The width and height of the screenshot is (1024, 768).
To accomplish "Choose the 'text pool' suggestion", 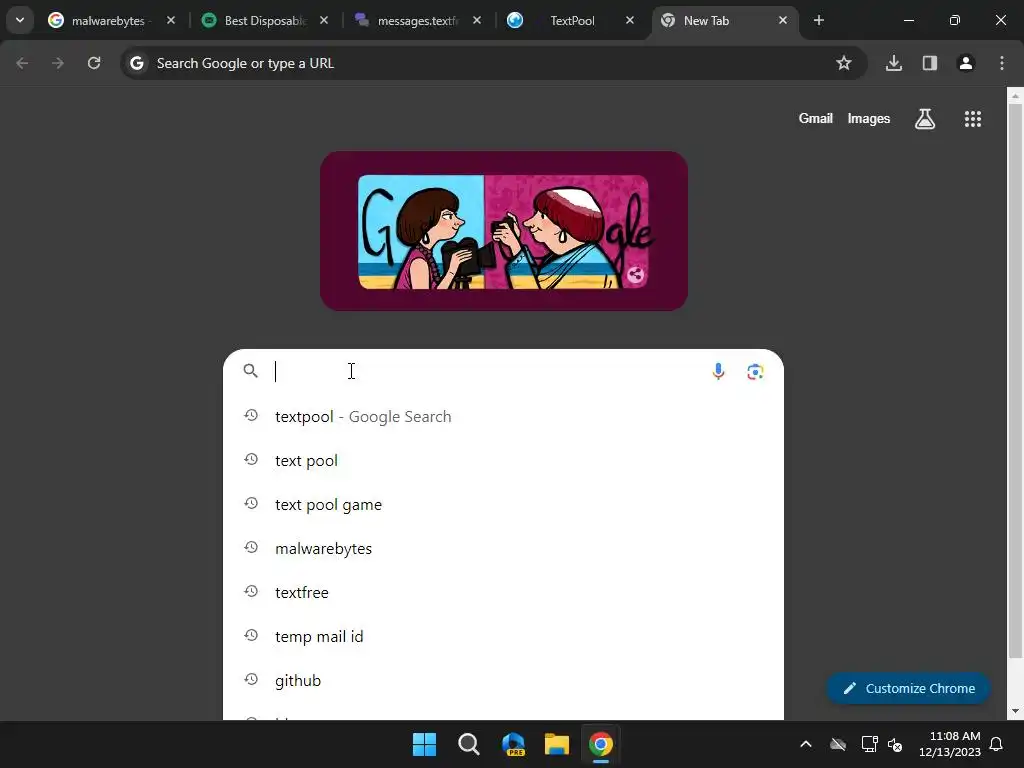I will point(504,460).
